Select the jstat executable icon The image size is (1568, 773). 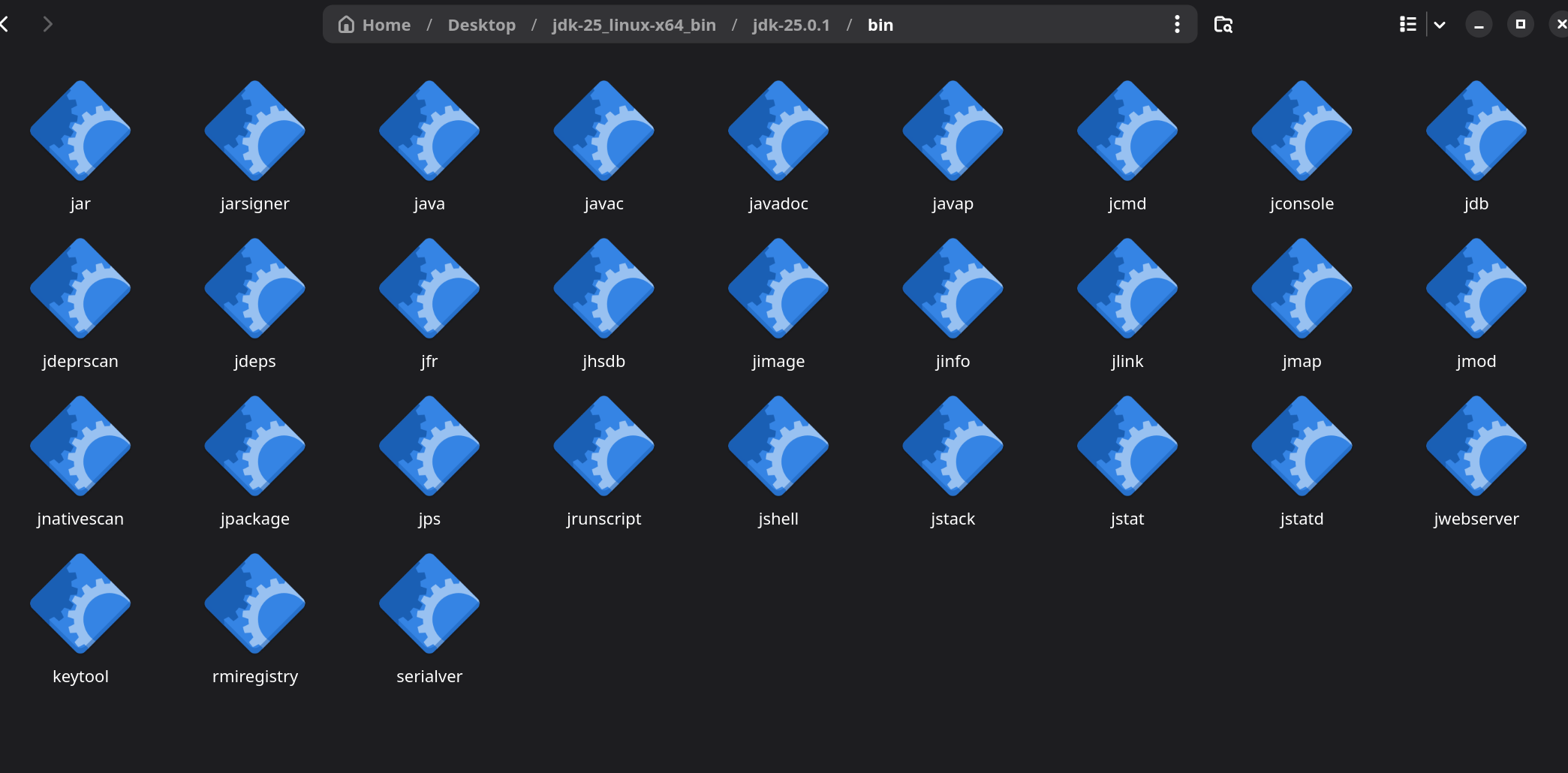click(1127, 446)
